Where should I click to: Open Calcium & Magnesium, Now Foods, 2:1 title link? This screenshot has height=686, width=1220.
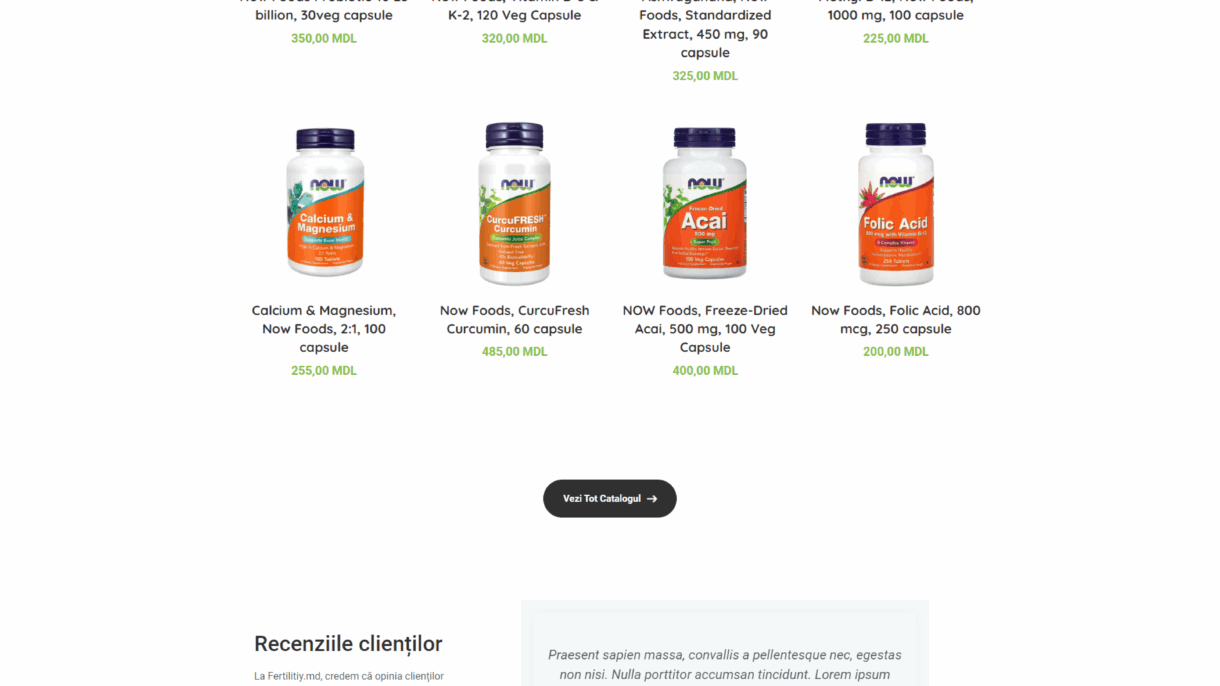324,329
